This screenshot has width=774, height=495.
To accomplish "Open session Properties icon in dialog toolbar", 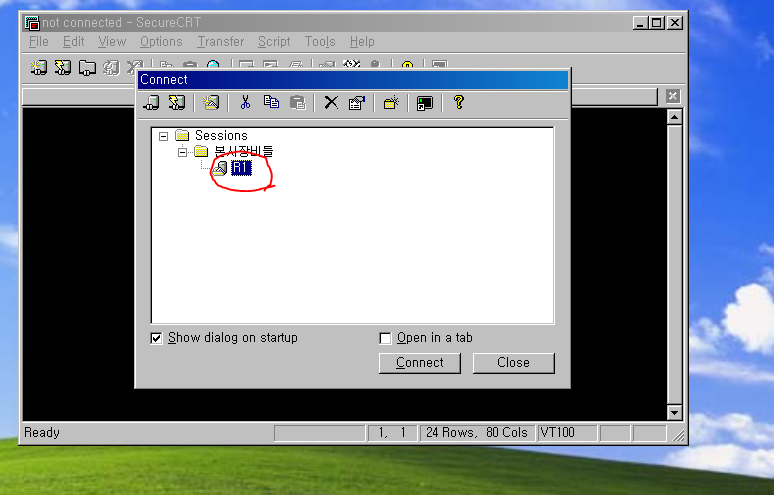I will point(356,103).
